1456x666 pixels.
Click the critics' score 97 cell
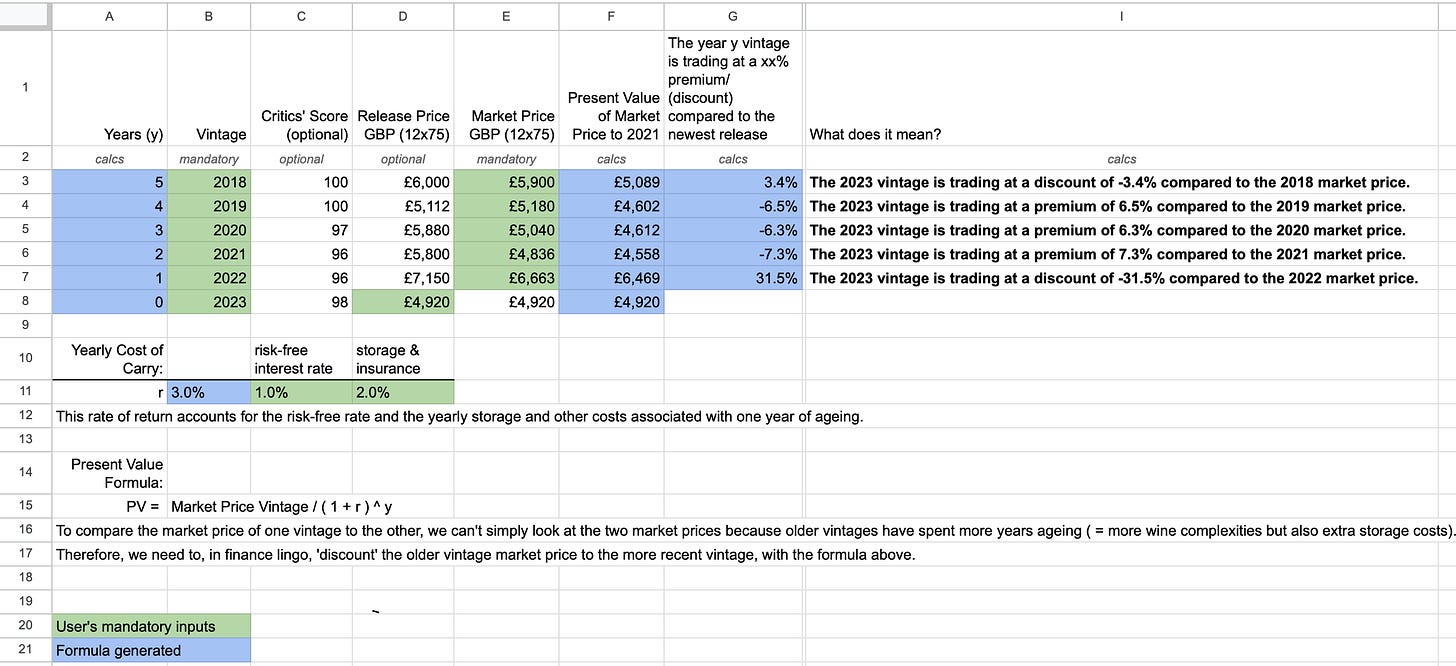(x=301, y=230)
